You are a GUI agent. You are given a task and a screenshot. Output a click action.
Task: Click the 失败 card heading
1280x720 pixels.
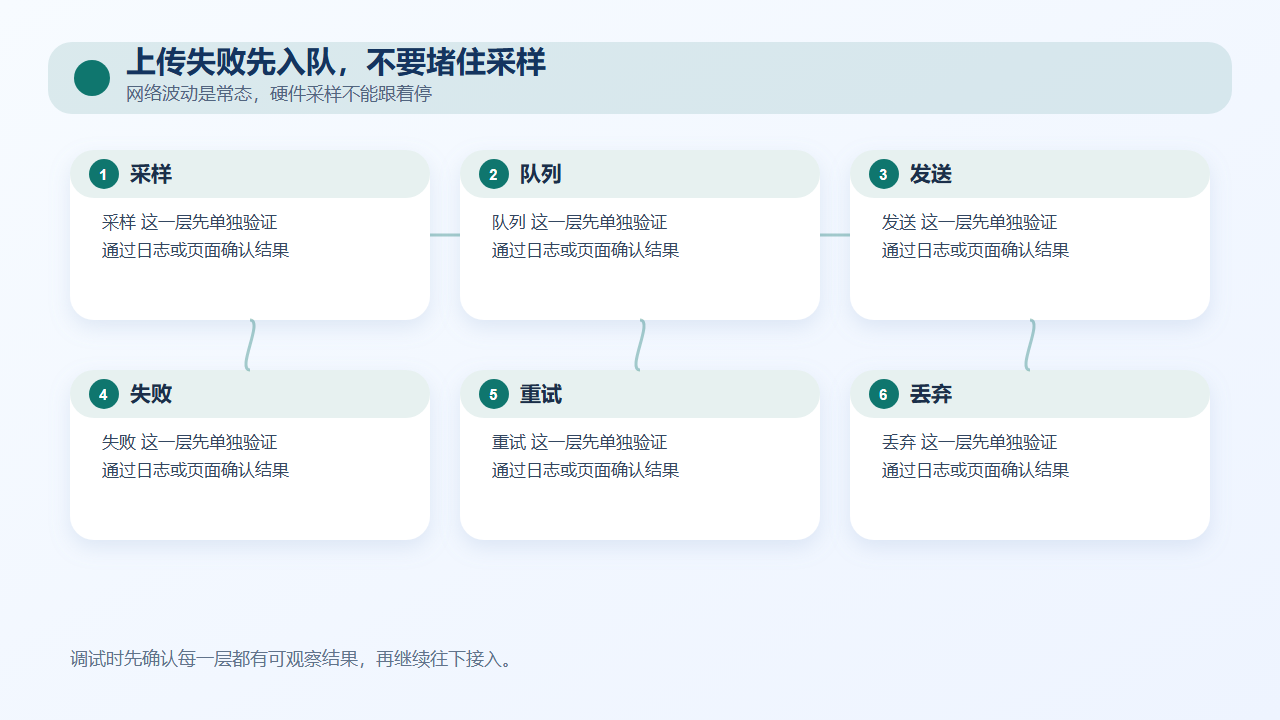coord(151,395)
